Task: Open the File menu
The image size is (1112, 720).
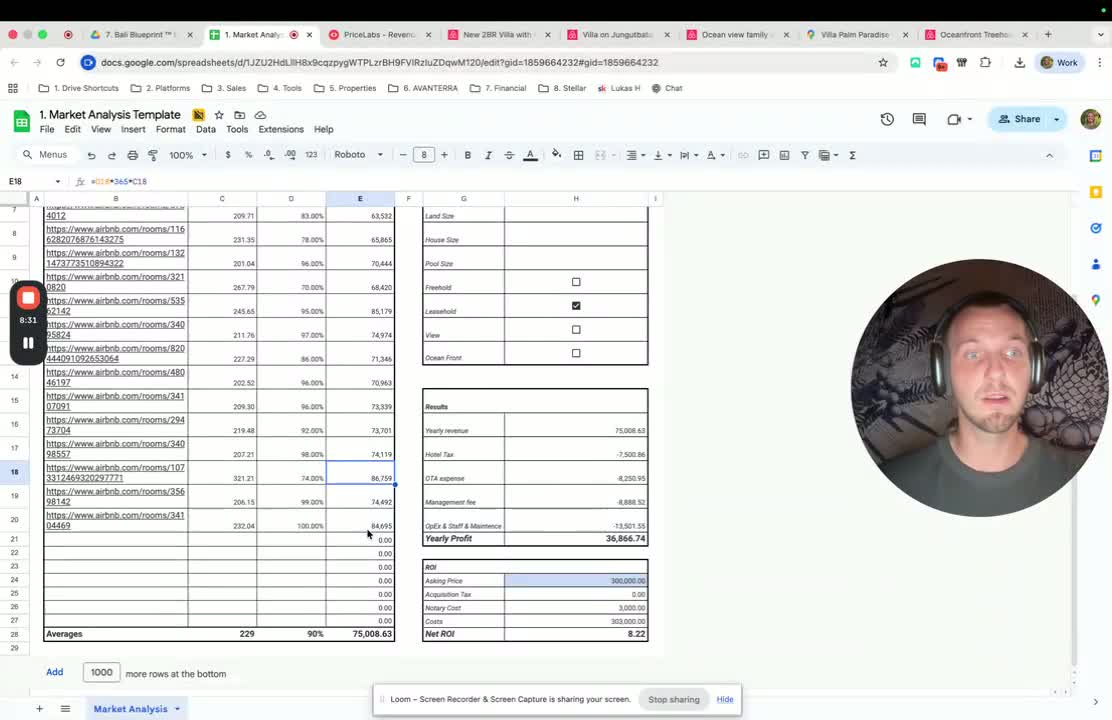Action: pos(47,129)
